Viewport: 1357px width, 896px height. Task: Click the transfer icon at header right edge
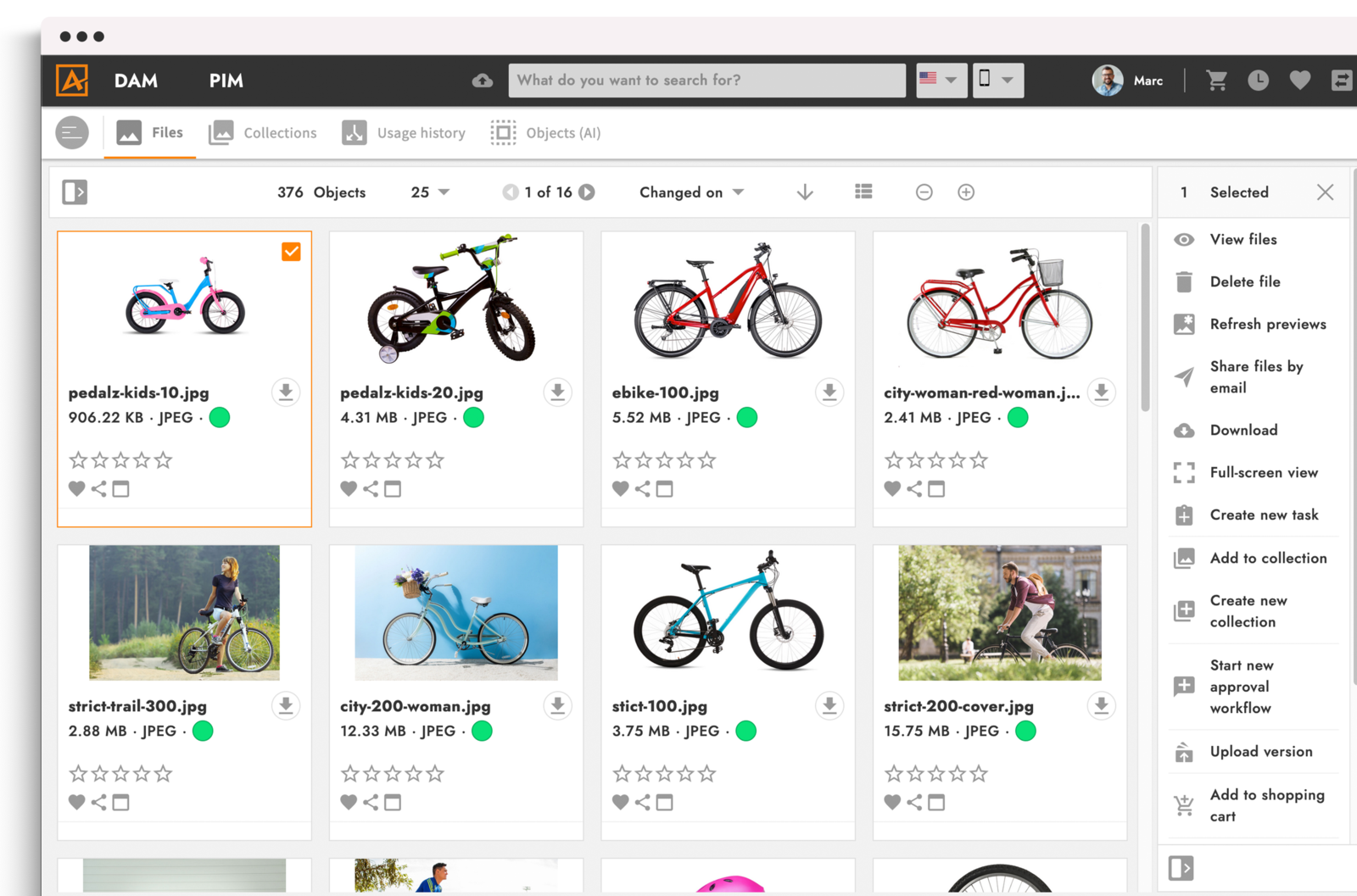click(1342, 81)
